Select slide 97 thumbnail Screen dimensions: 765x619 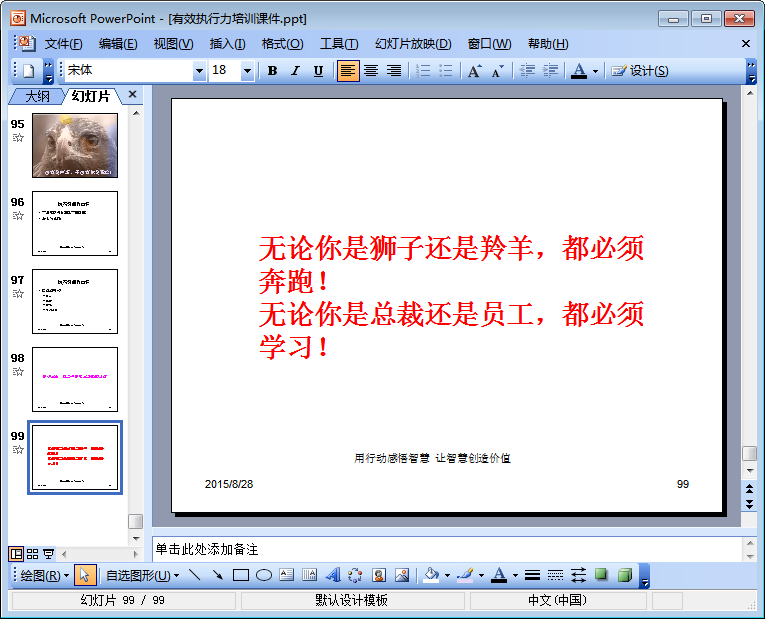tap(75, 301)
